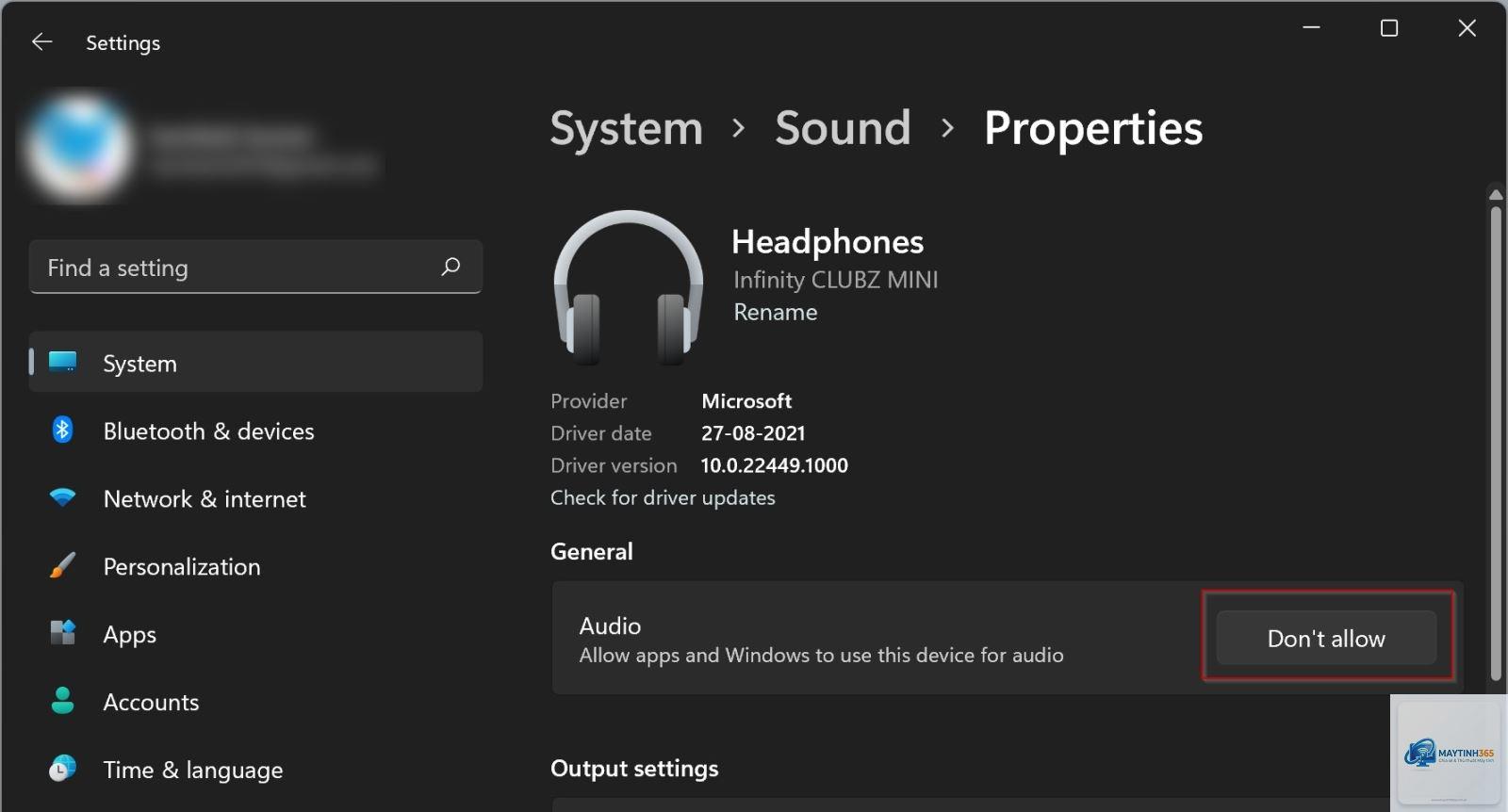Viewport: 1508px width, 812px height.
Task: Select Time & language in sidebar
Action: (255, 770)
